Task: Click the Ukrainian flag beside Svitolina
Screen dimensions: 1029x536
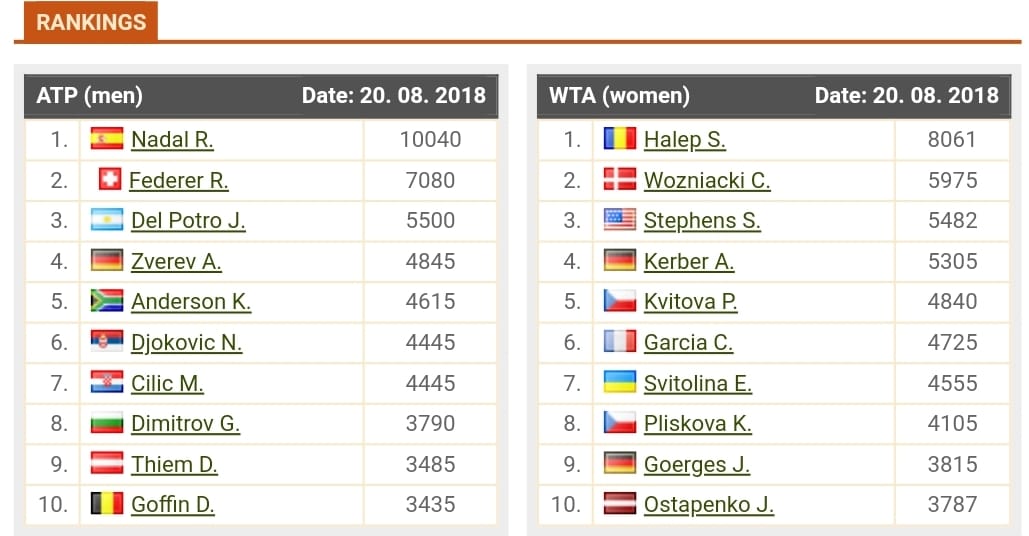Action: (x=620, y=382)
